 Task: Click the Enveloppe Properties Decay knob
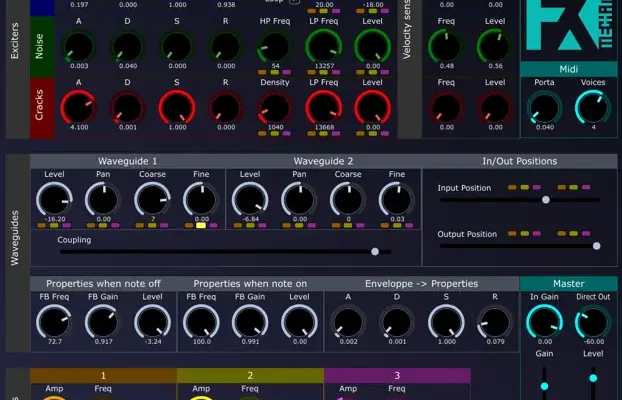[x=397, y=322]
